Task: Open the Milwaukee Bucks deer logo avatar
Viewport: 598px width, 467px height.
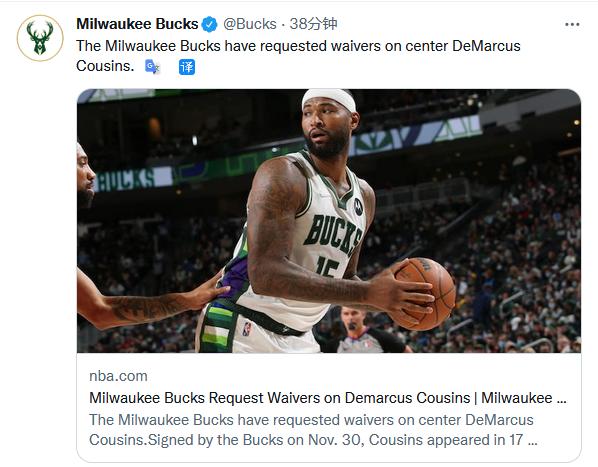Action: pyautogui.click(x=40, y=38)
